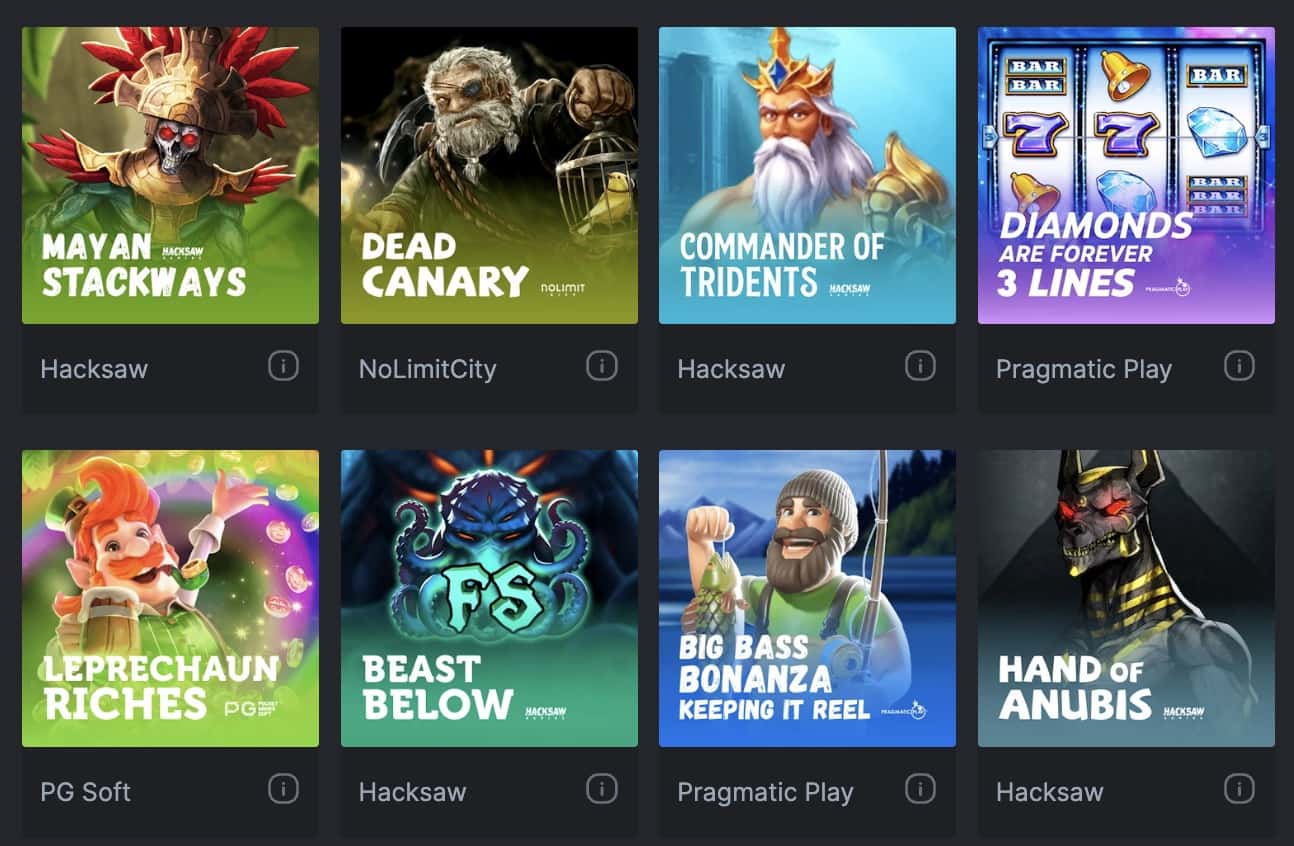
Task: Click the PG Soft provider label
Action: (x=85, y=792)
